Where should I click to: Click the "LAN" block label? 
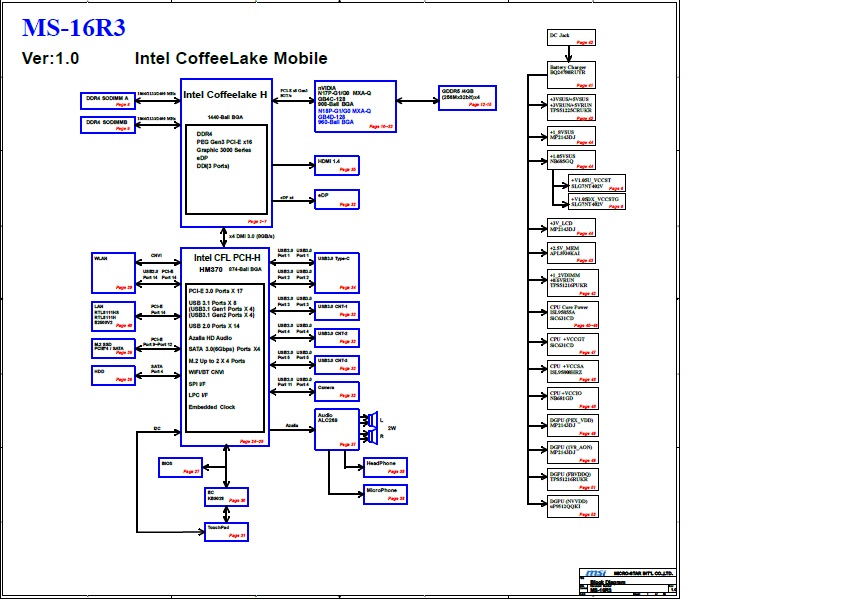pyautogui.click(x=98, y=307)
